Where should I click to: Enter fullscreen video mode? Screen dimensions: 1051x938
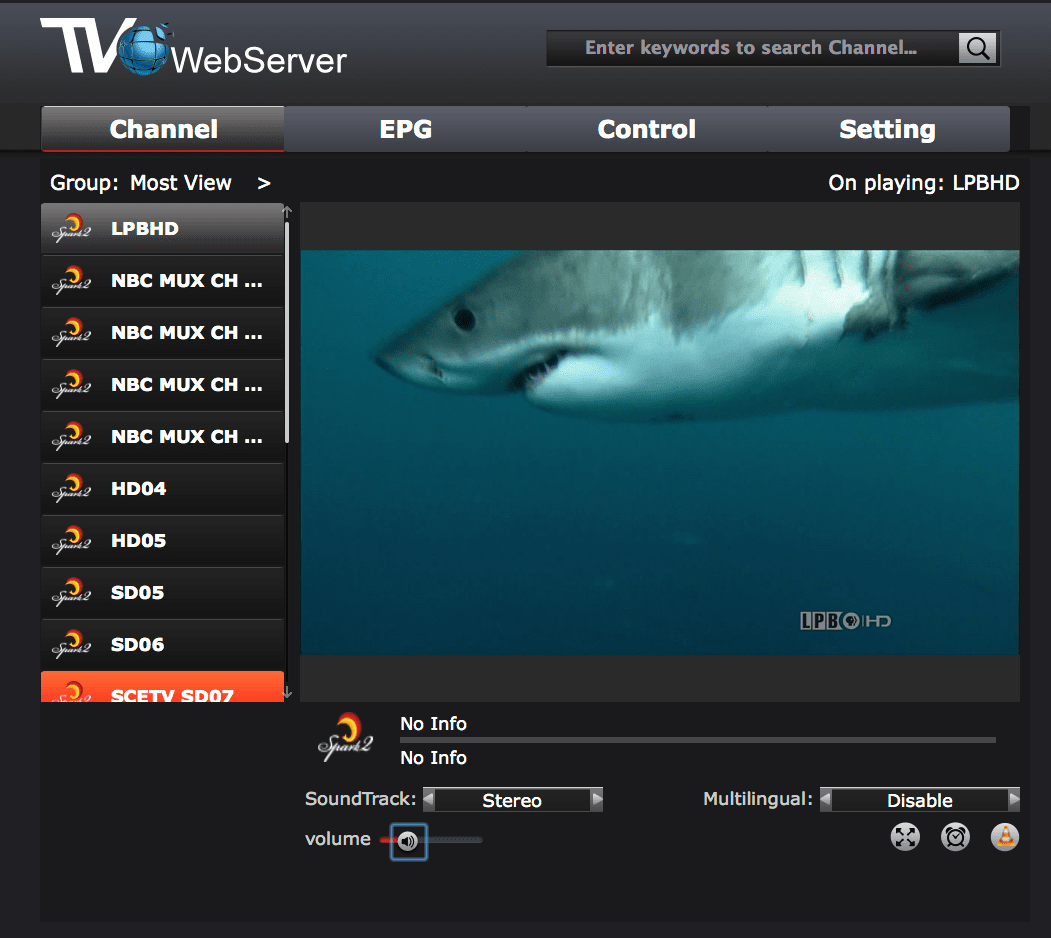click(905, 837)
